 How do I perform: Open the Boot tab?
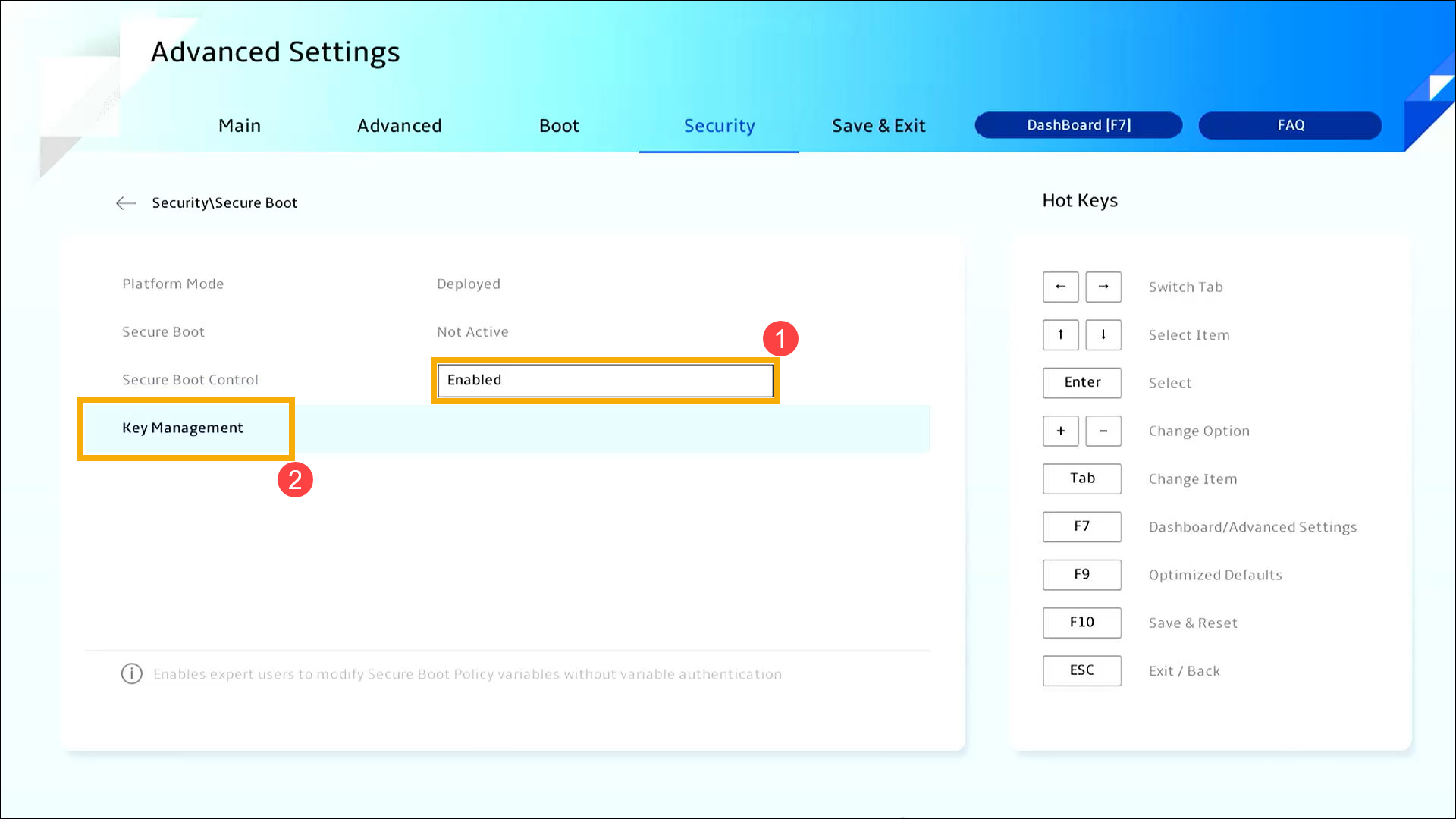coord(559,126)
